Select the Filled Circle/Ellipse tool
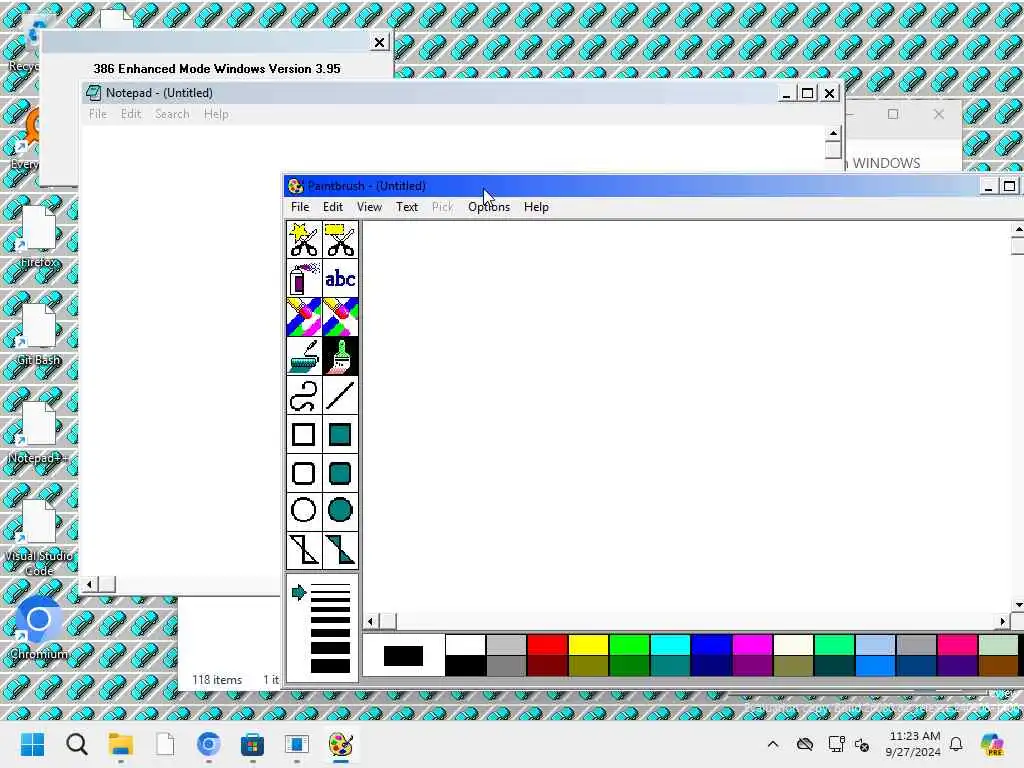This screenshot has height=768, width=1024. coord(340,511)
